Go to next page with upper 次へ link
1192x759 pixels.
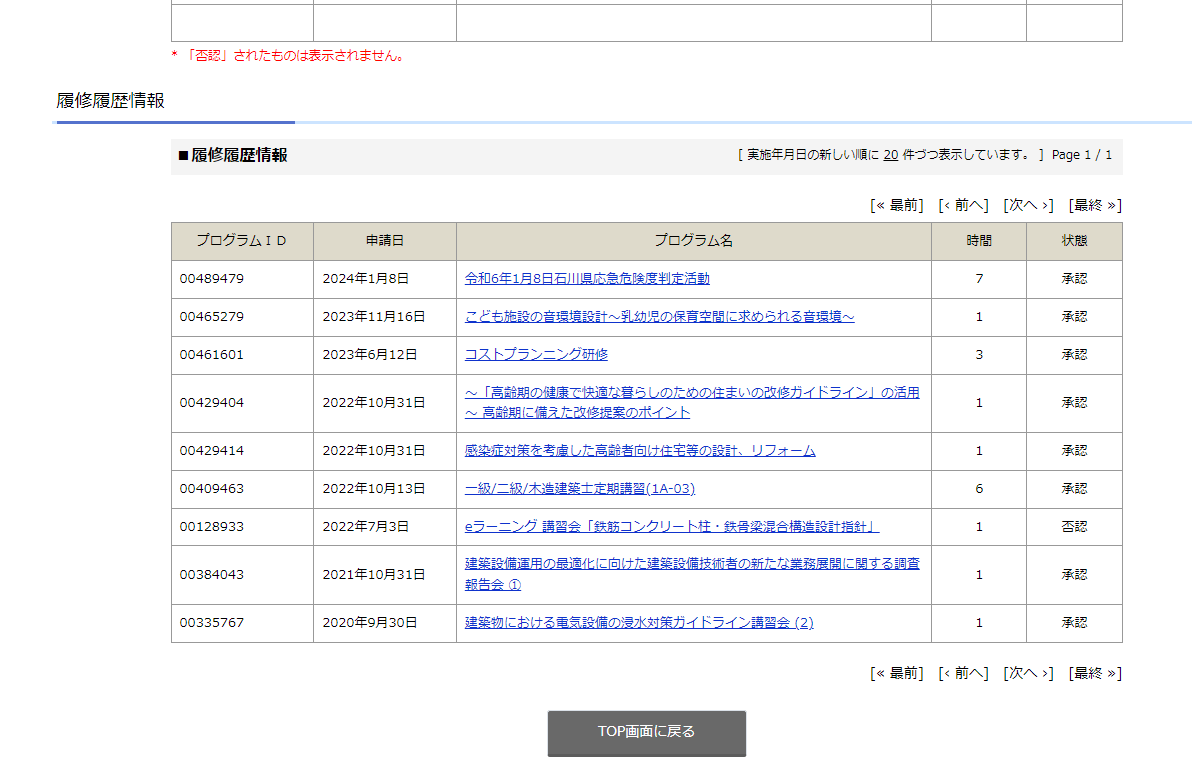pos(1029,205)
